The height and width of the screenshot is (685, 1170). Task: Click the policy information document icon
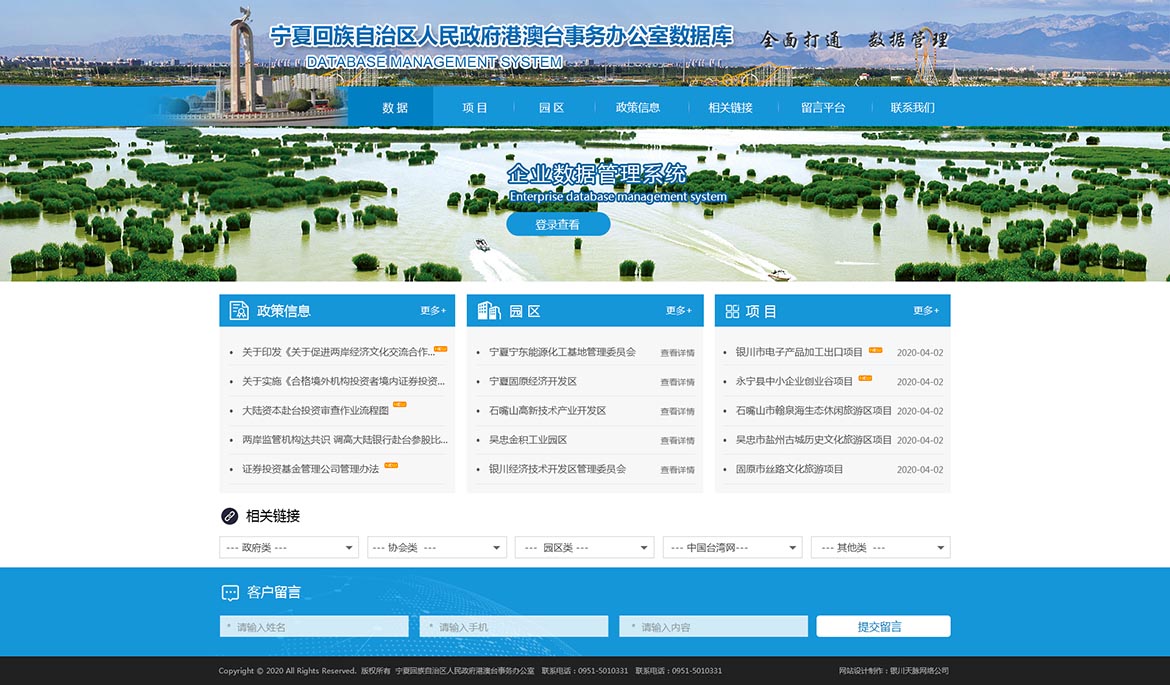click(239, 311)
